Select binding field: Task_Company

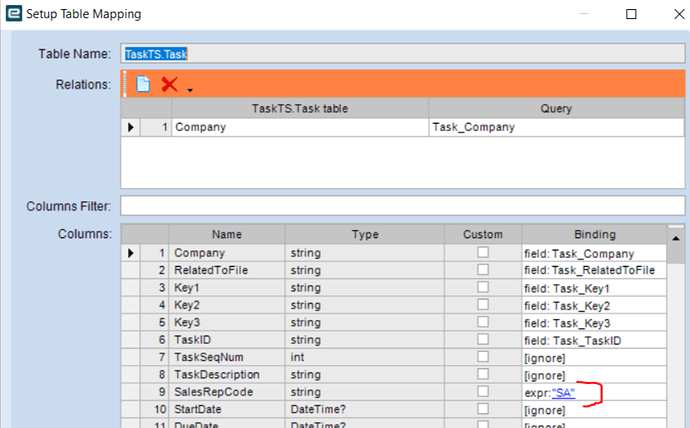595,253
